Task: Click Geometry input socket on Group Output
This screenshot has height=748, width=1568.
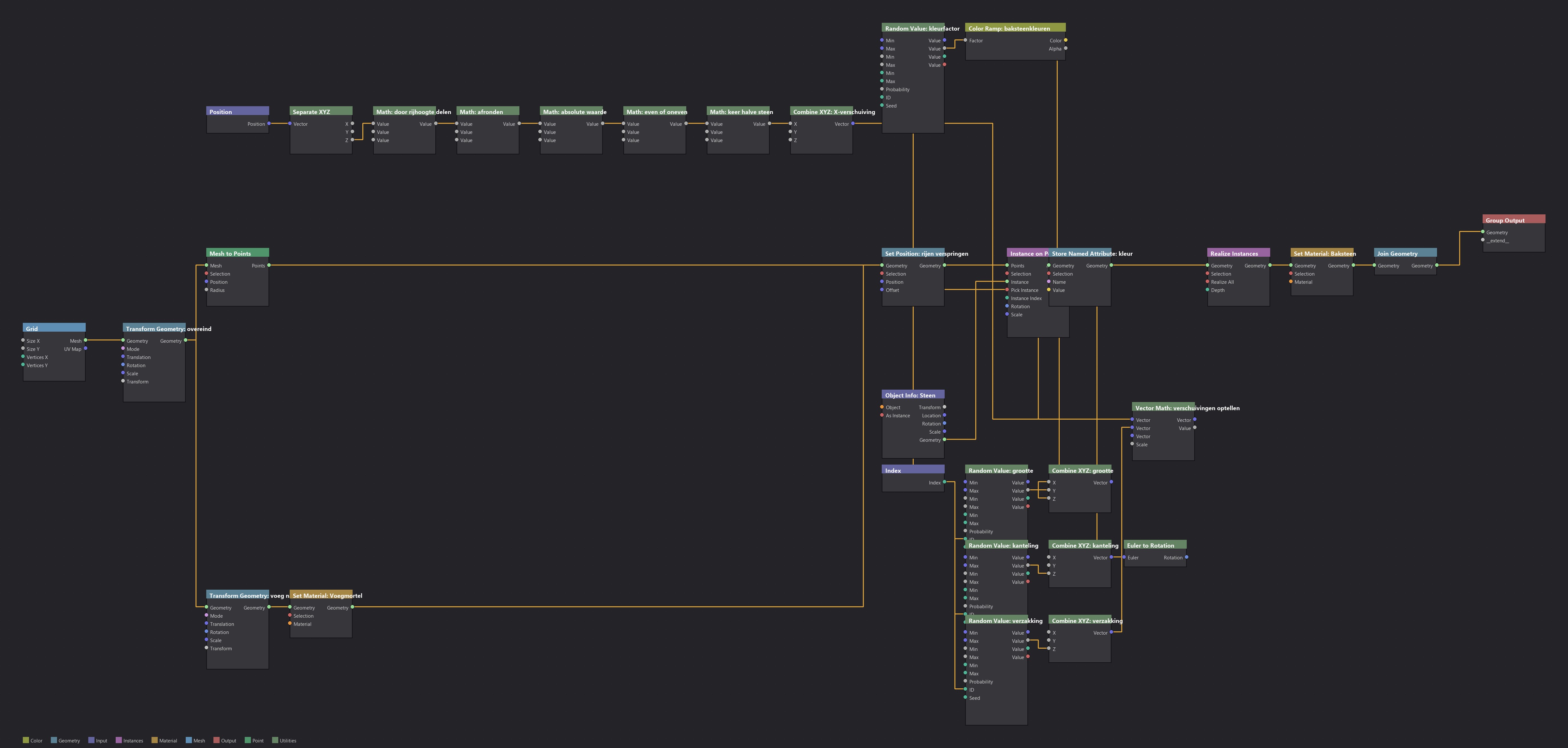Action: (1483, 232)
